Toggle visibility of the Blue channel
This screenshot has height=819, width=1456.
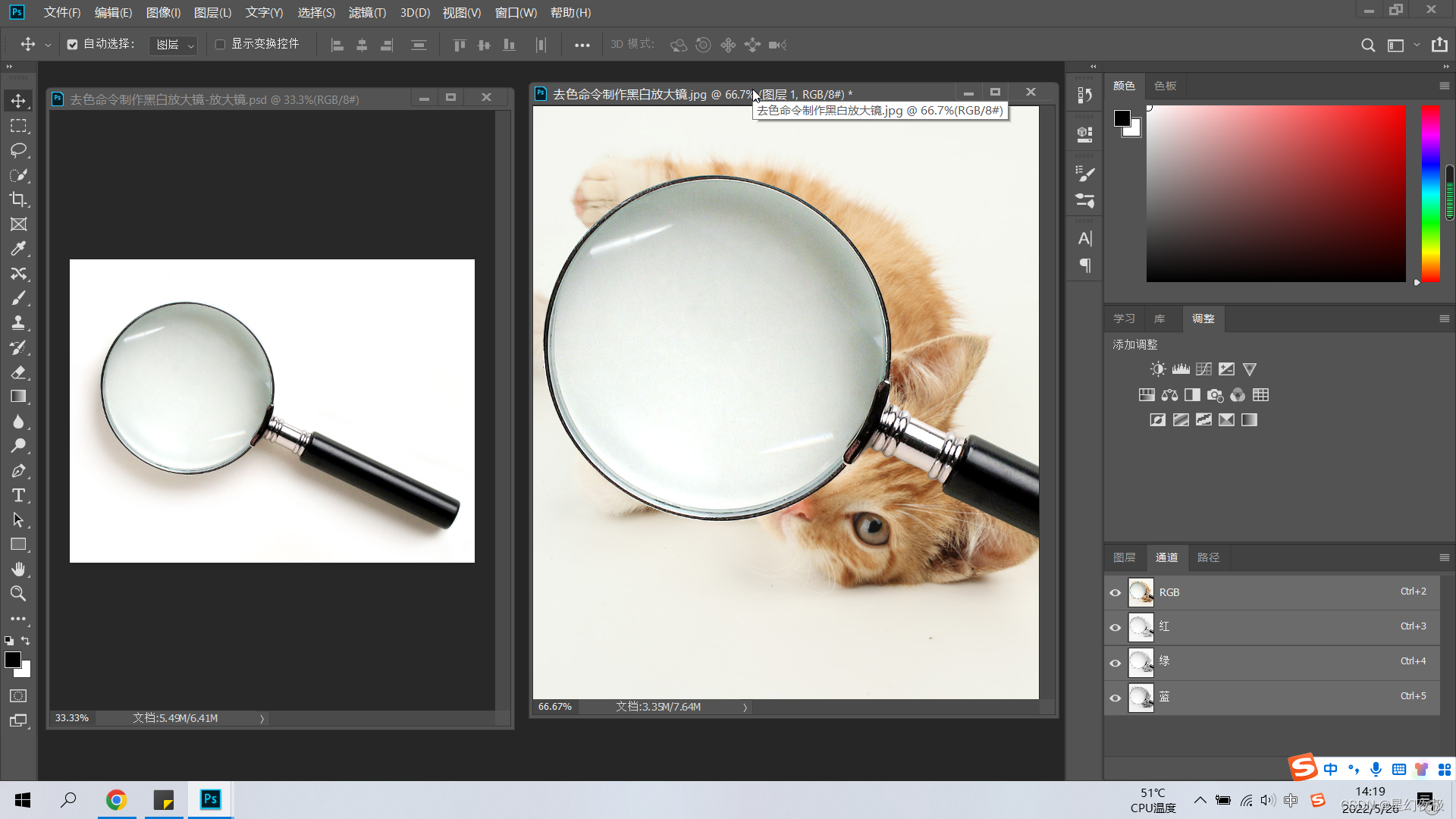click(x=1115, y=698)
